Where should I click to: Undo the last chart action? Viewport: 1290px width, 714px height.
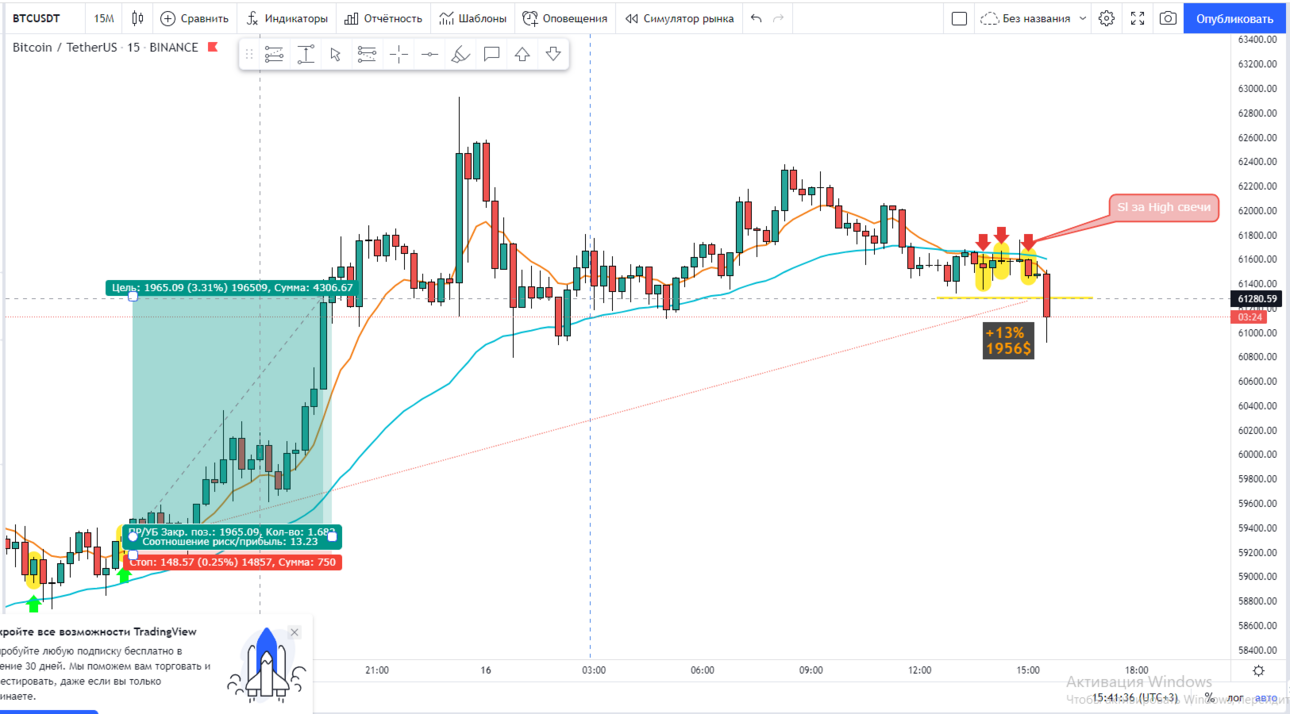756,18
